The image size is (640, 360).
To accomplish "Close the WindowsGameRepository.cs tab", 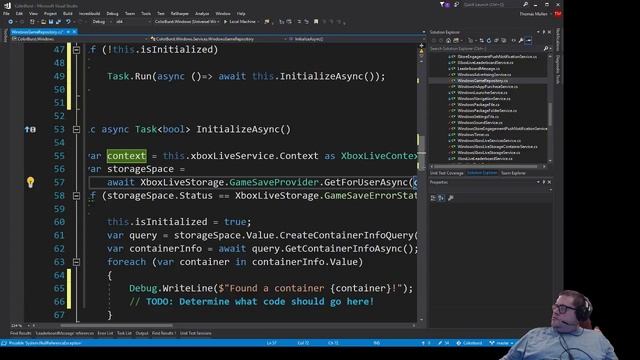I will (x=74, y=32).
